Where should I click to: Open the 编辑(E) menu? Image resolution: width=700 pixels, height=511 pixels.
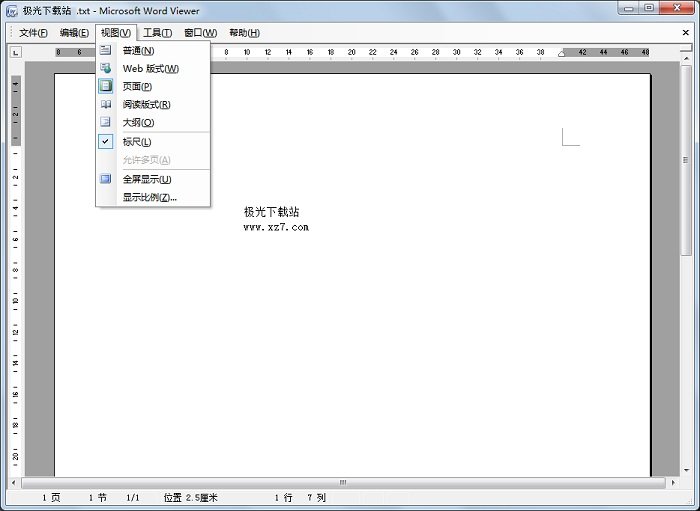[x=74, y=33]
